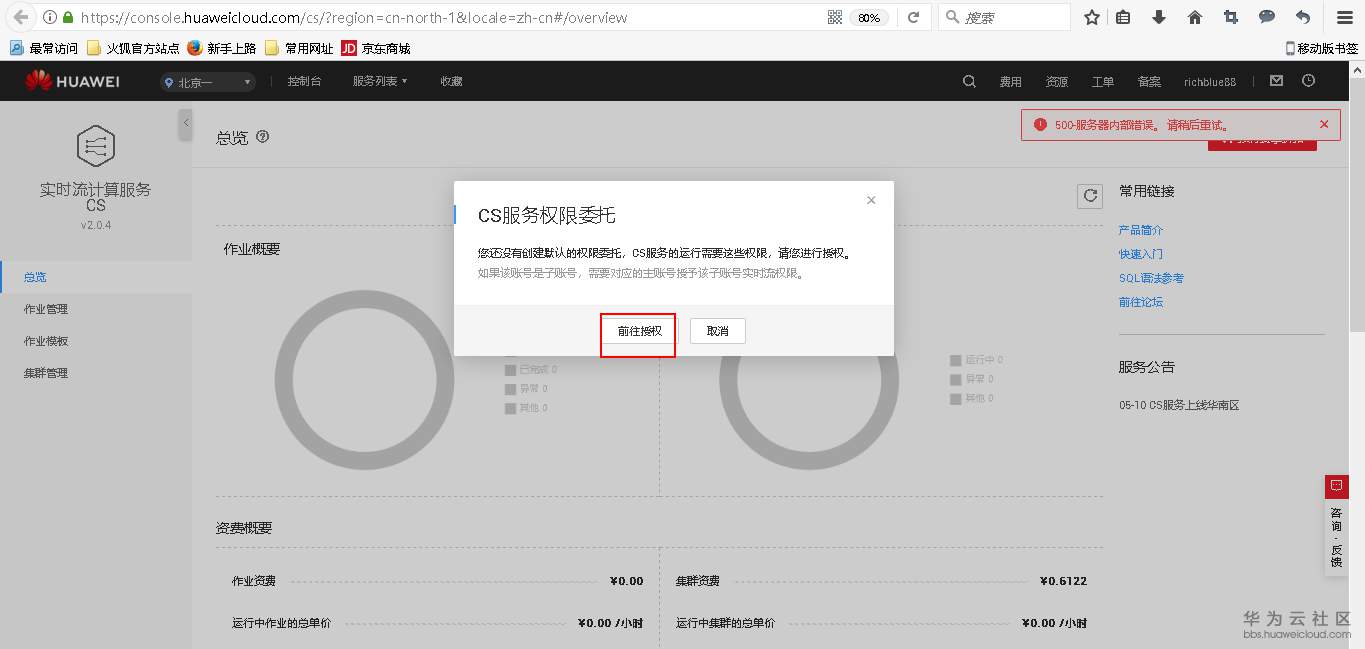Open the Firefox downloads arrow icon
The image size is (1365, 649).
[x=1159, y=17]
